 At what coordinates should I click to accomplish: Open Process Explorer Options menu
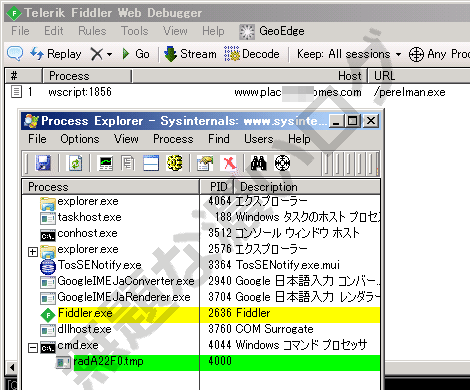80,139
